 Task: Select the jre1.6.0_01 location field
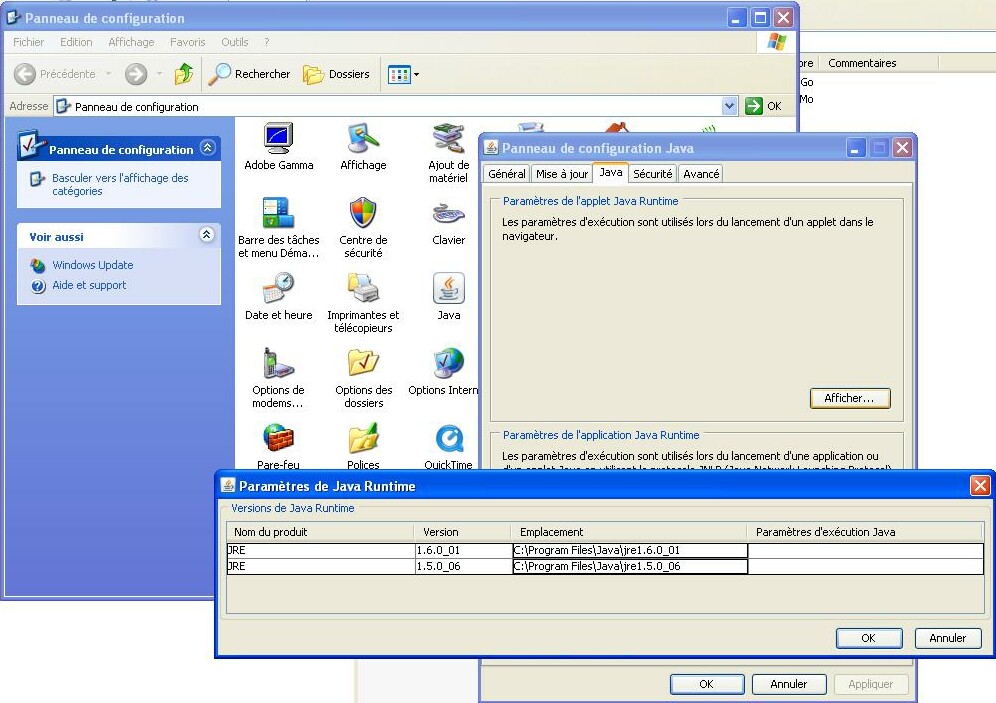click(629, 550)
